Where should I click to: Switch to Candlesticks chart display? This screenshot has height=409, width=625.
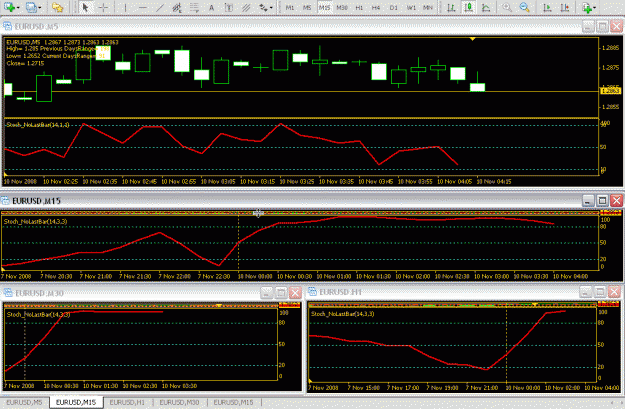[468, 7]
